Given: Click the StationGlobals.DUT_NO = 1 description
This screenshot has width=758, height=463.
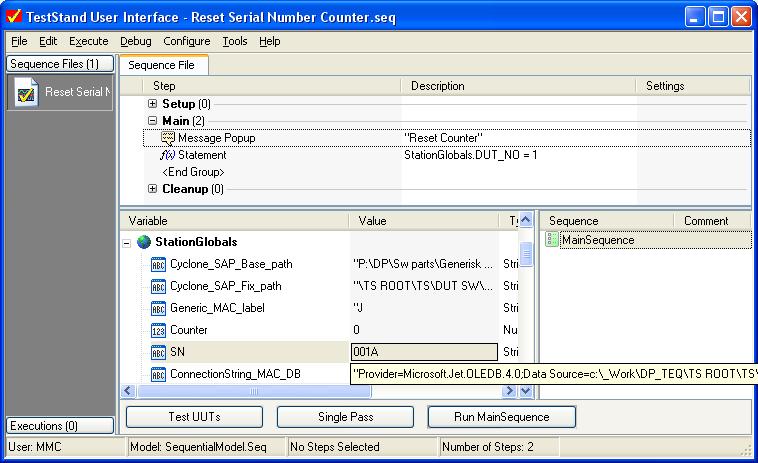Looking at the screenshot, I should 470,155.
